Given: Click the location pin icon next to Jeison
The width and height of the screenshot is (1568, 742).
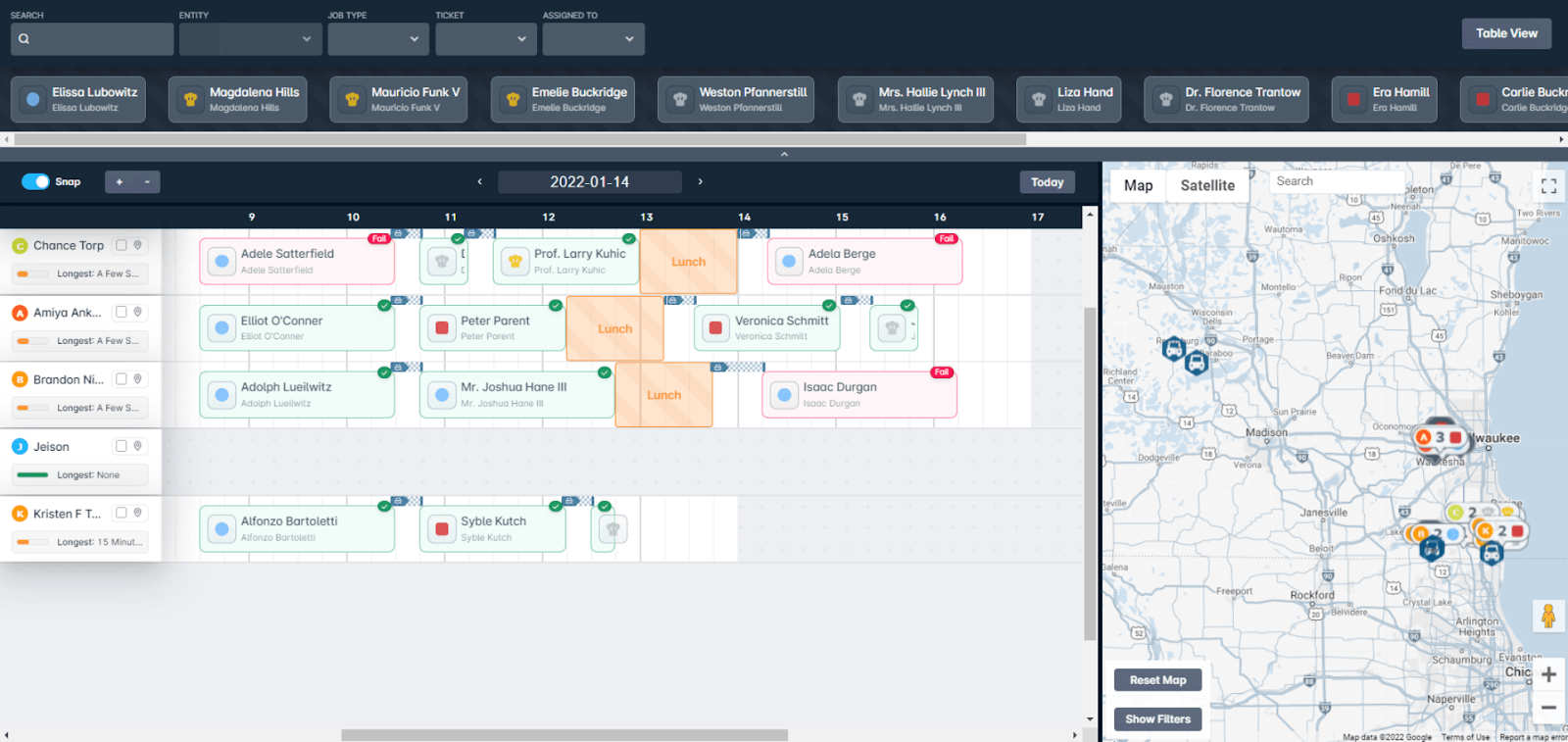Looking at the screenshot, I should (x=138, y=446).
